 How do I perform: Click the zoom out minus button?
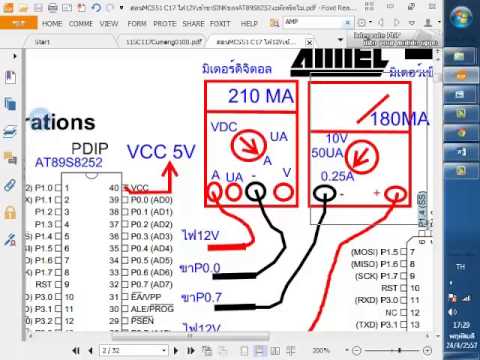point(357,351)
